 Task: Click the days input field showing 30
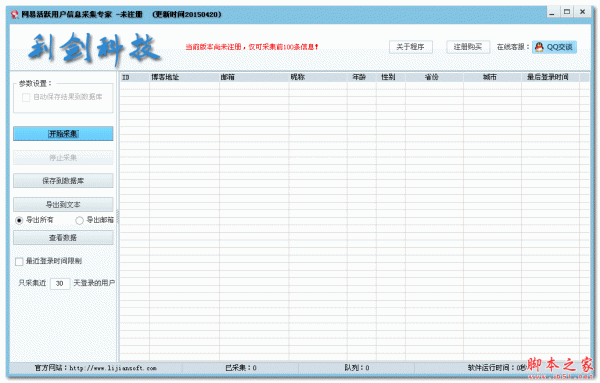(x=60, y=284)
